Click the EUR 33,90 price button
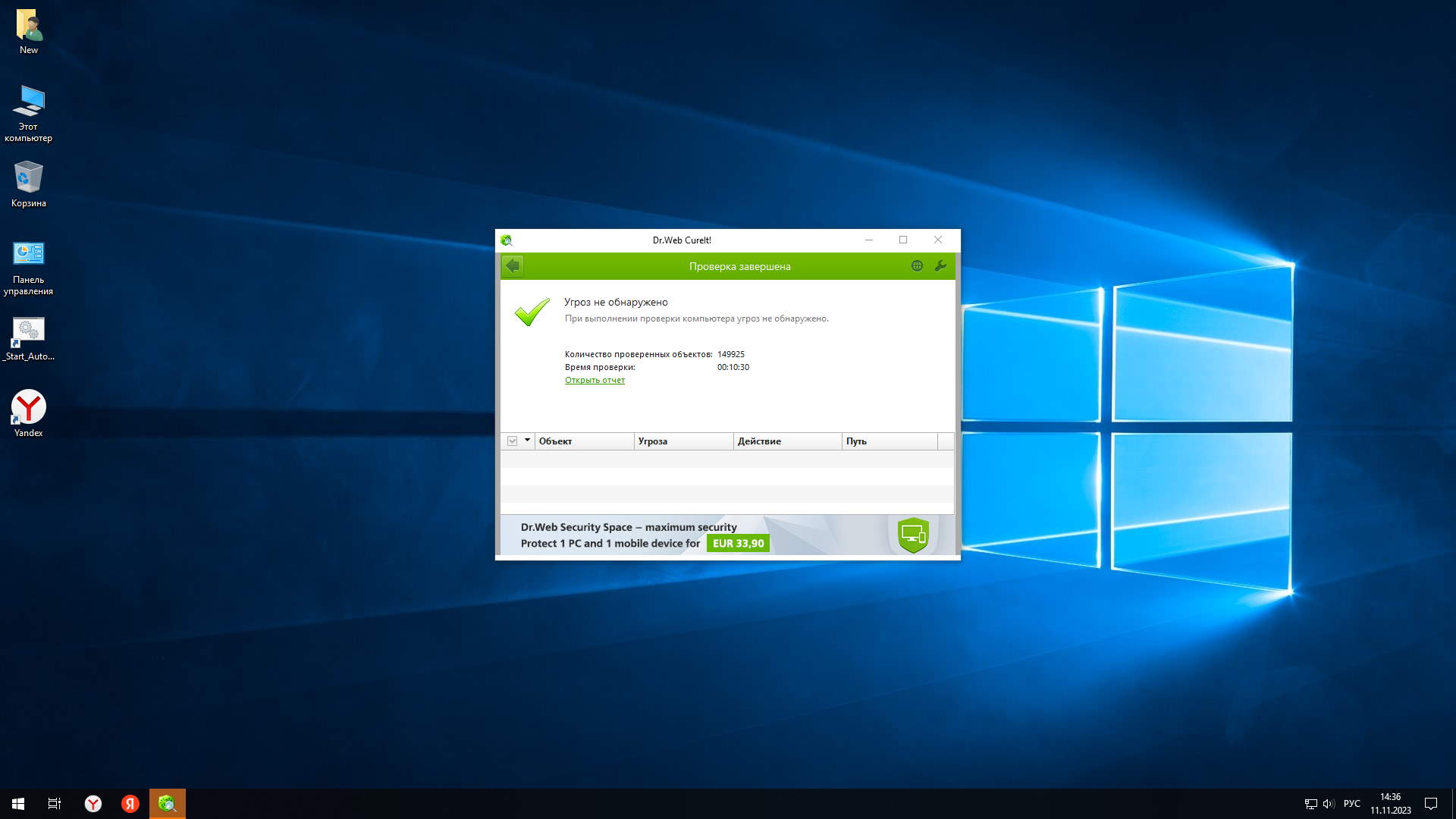The image size is (1456, 819). coord(738,544)
